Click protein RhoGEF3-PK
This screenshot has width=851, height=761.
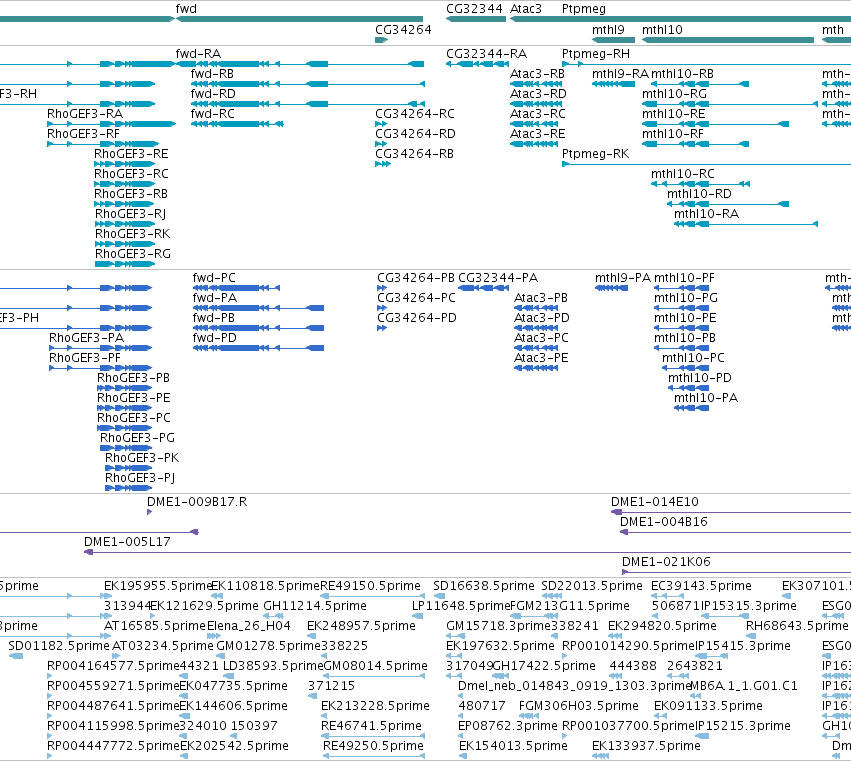point(142,458)
